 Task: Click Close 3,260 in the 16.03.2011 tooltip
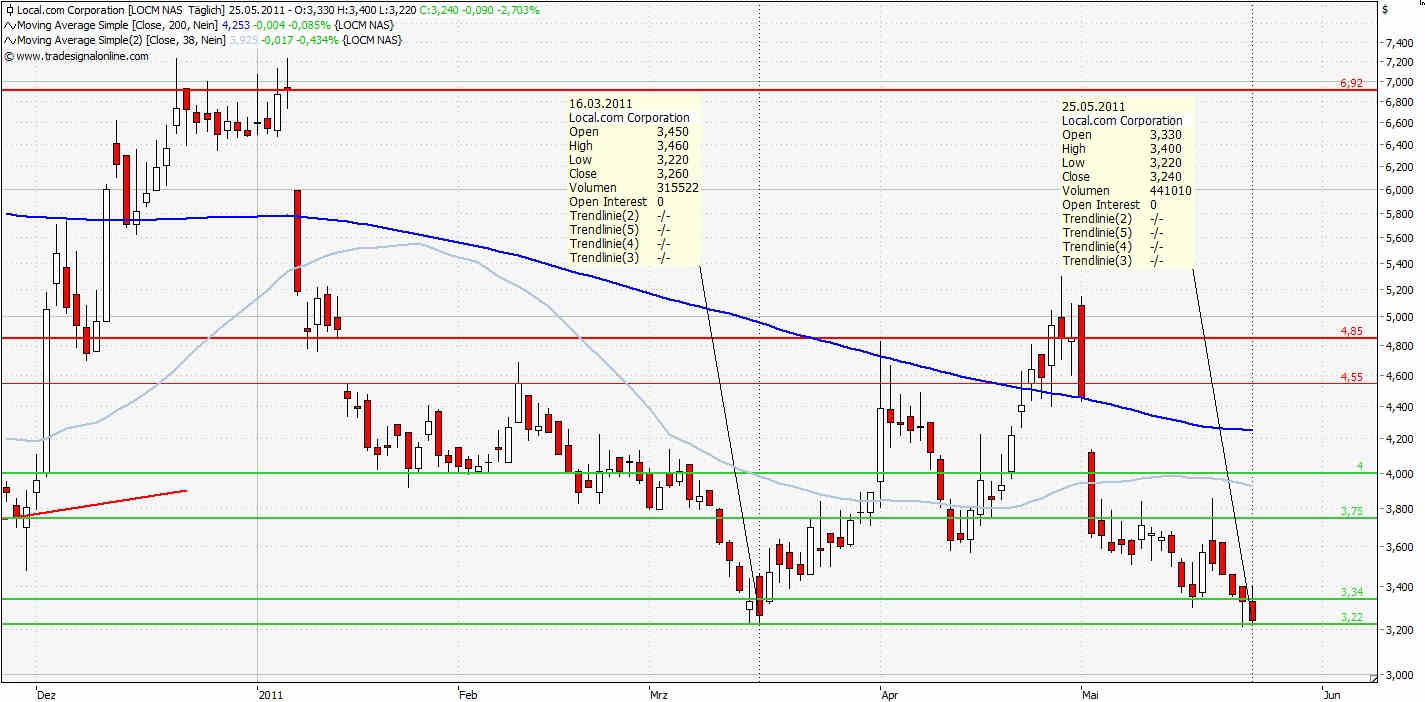click(x=629, y=173)
